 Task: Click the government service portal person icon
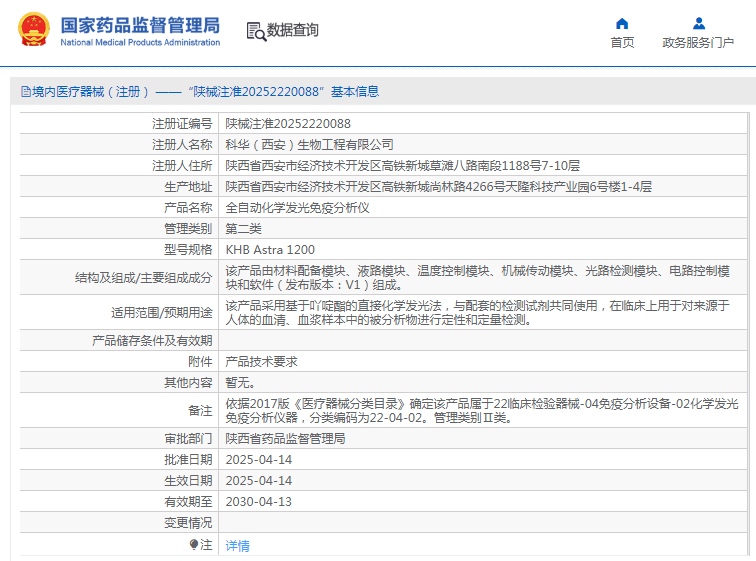pos(699,23)
